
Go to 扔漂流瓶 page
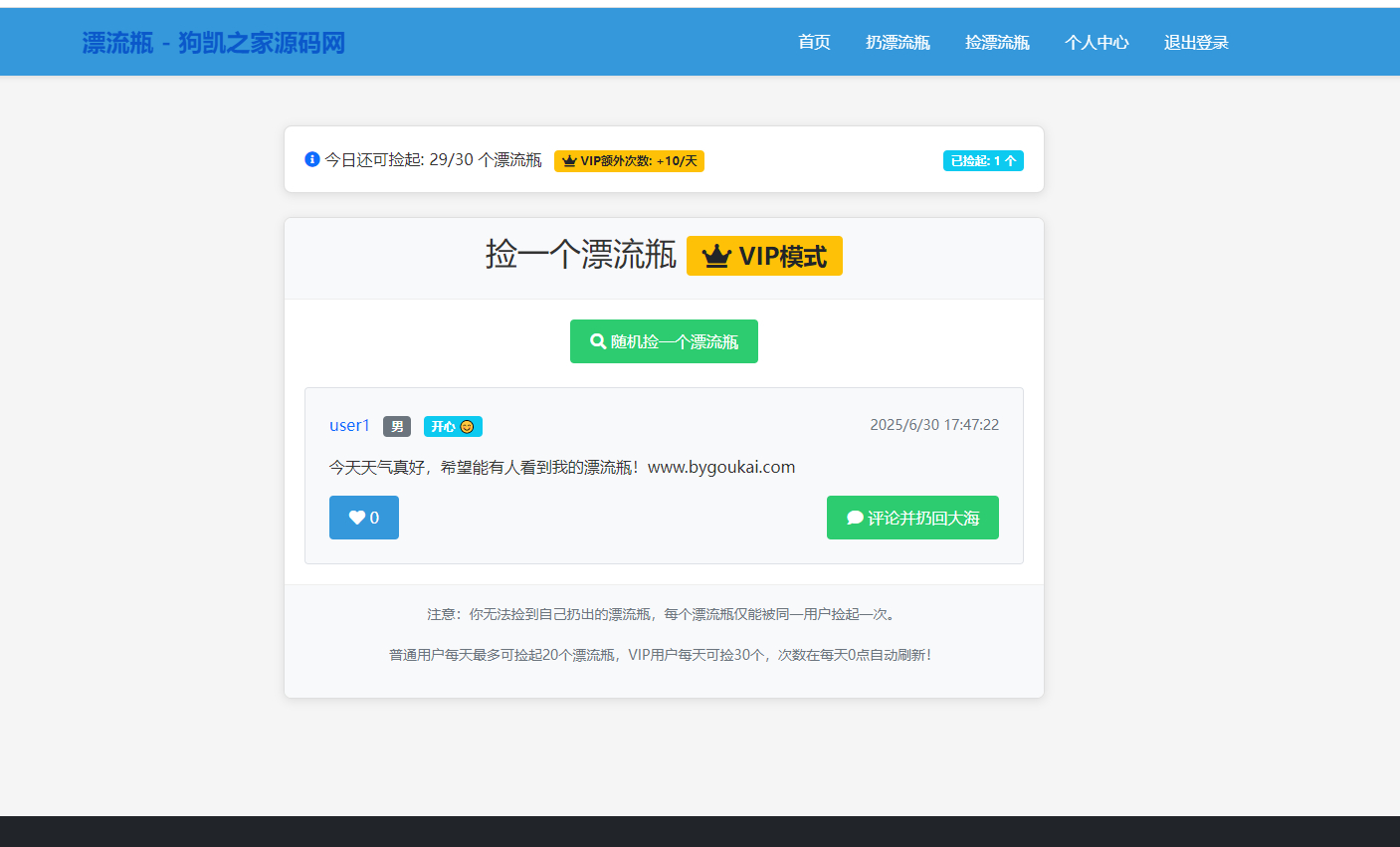[x=898, y=42]
